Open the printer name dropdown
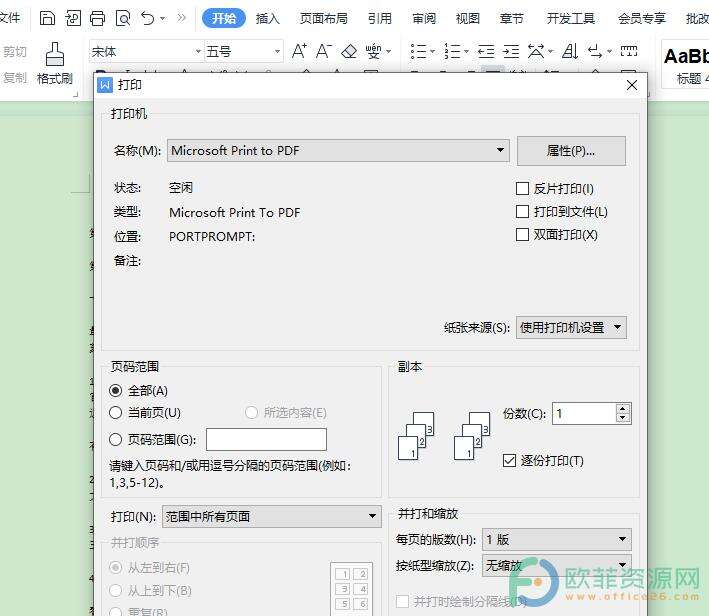Screen dimensions: 709x616 coord(338,150)
